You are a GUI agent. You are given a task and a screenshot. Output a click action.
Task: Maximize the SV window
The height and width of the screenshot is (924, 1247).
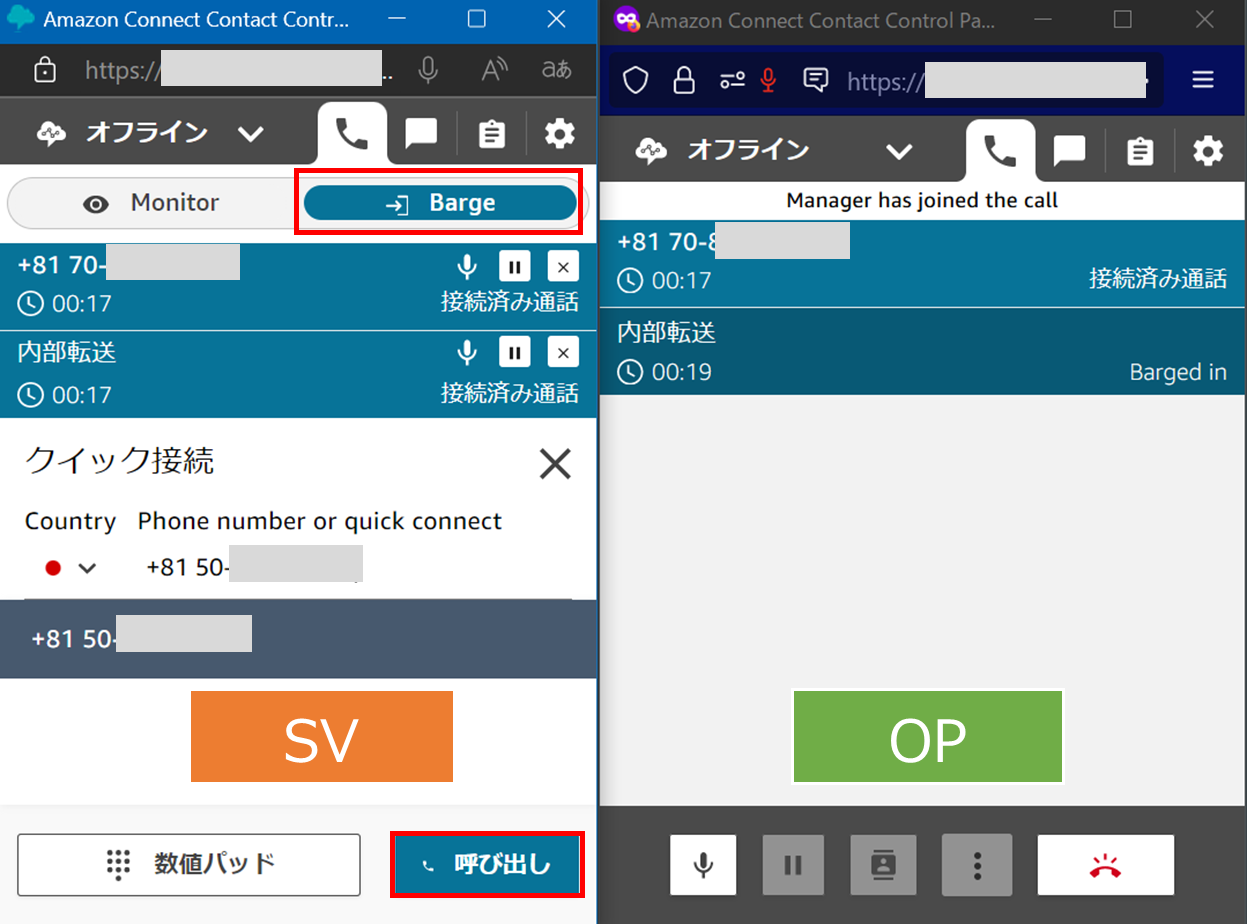coord(477,19)
